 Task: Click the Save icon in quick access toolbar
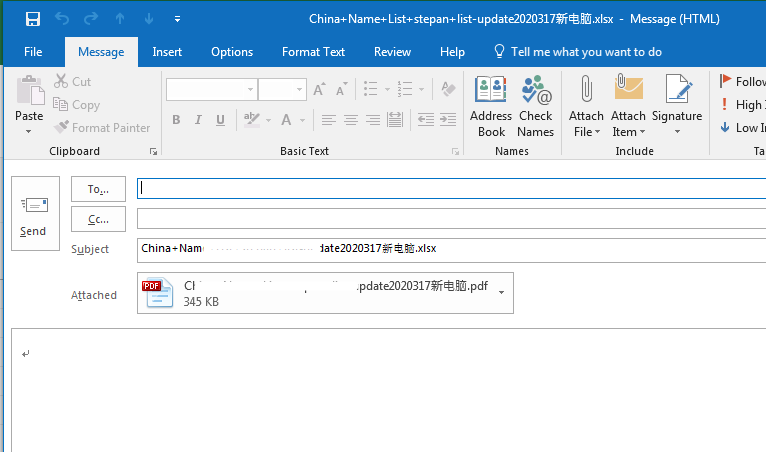click(x=33, y=19)
